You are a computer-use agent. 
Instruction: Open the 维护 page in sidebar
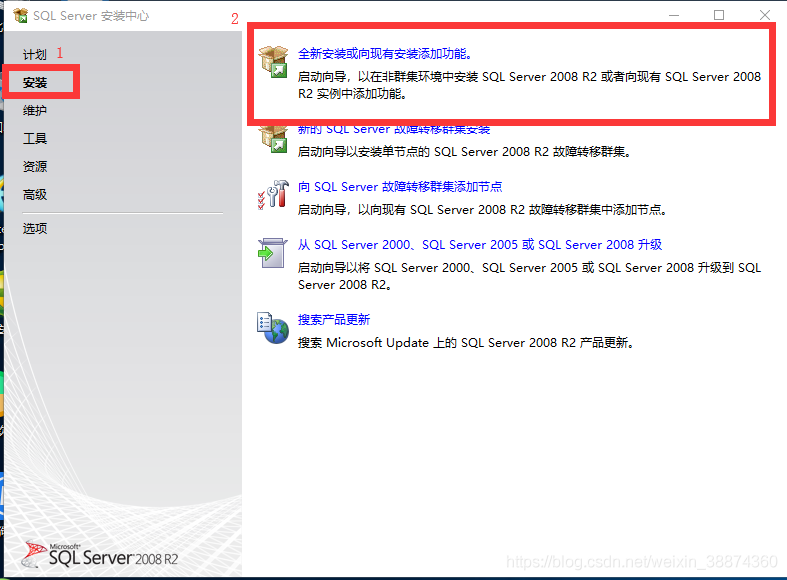[x=35, y=110]
